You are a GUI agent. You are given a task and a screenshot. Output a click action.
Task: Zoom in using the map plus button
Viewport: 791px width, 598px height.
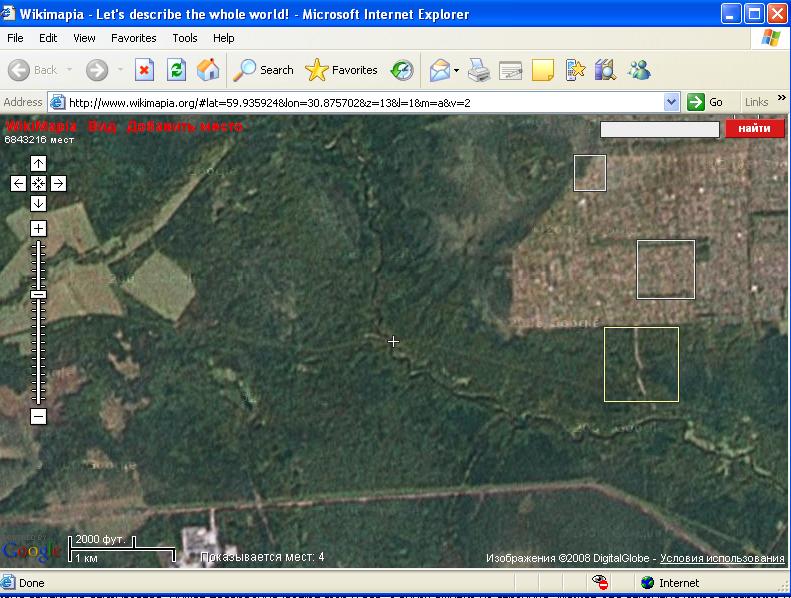[x=38, y=229]
